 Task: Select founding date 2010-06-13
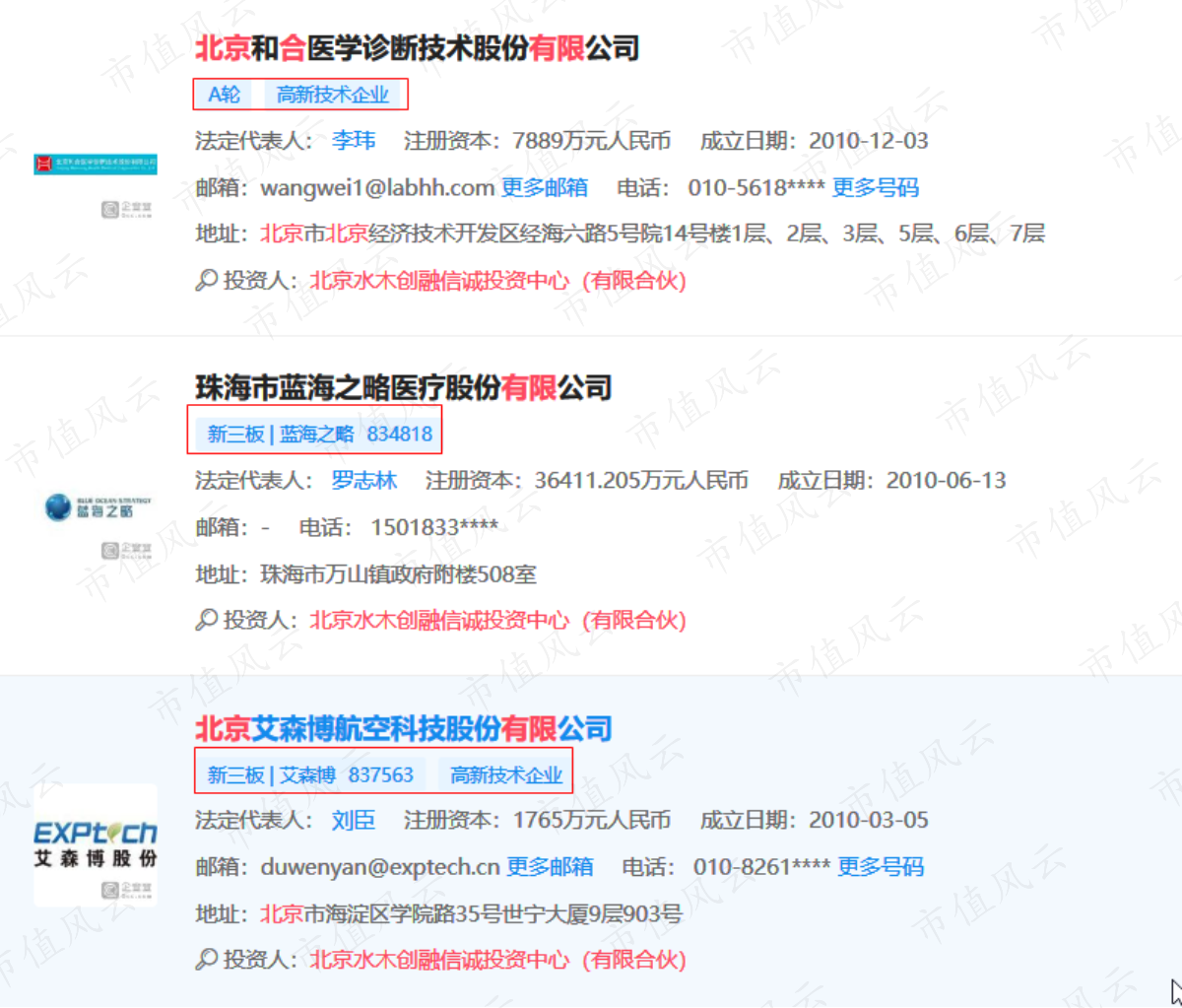click(946, 481)
